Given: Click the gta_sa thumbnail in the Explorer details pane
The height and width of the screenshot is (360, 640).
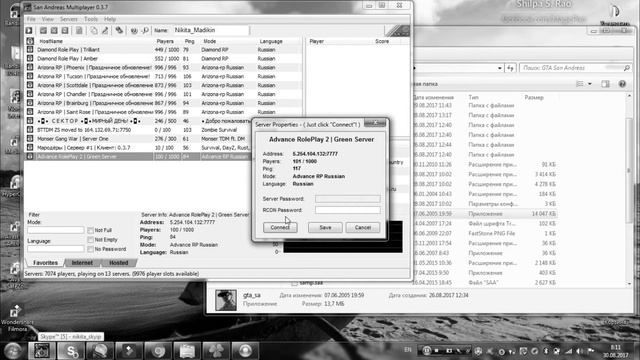Looking at the screenshot, I should [226, 300].
